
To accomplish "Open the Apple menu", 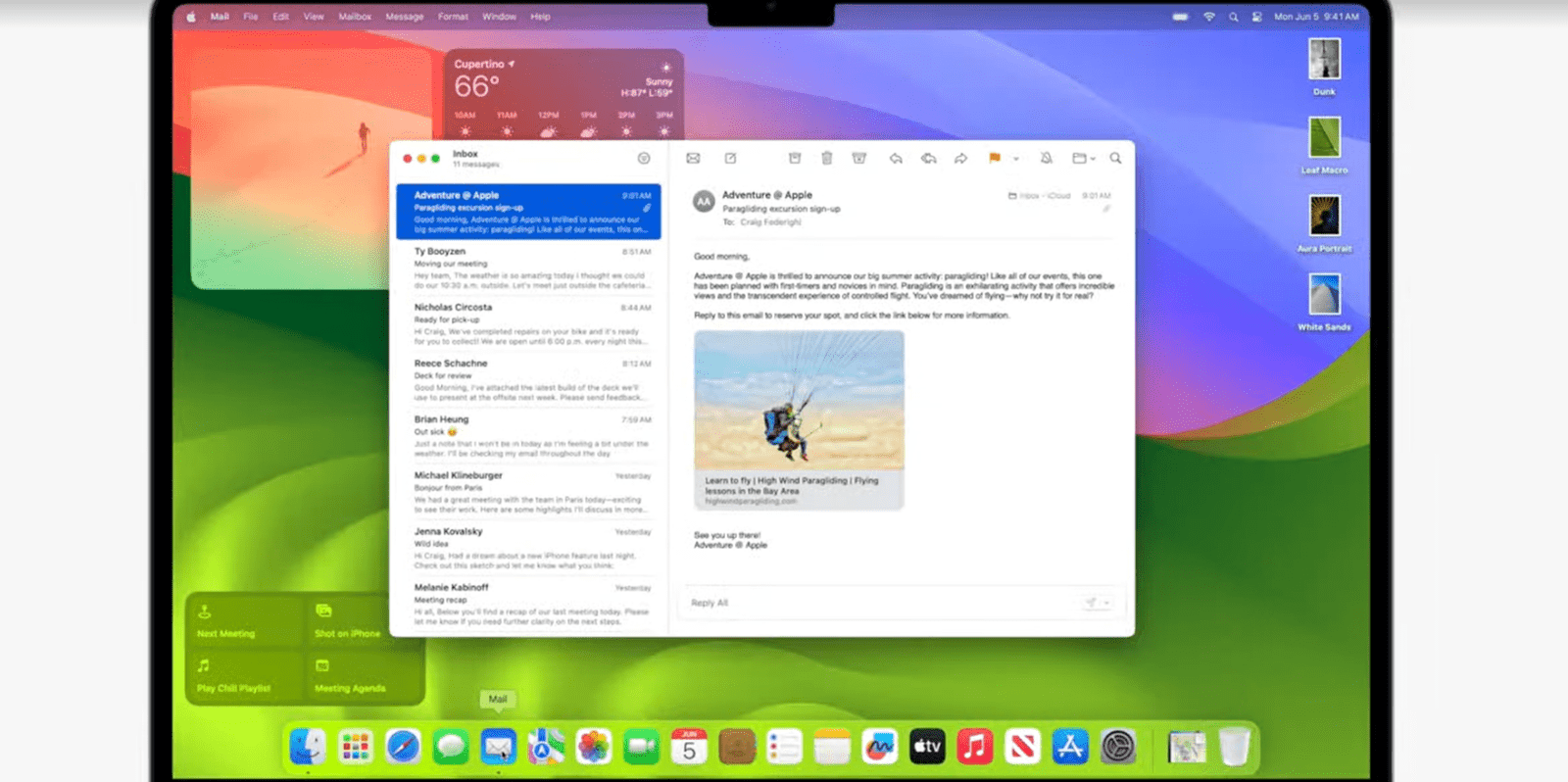I will [x=191, y=17].
